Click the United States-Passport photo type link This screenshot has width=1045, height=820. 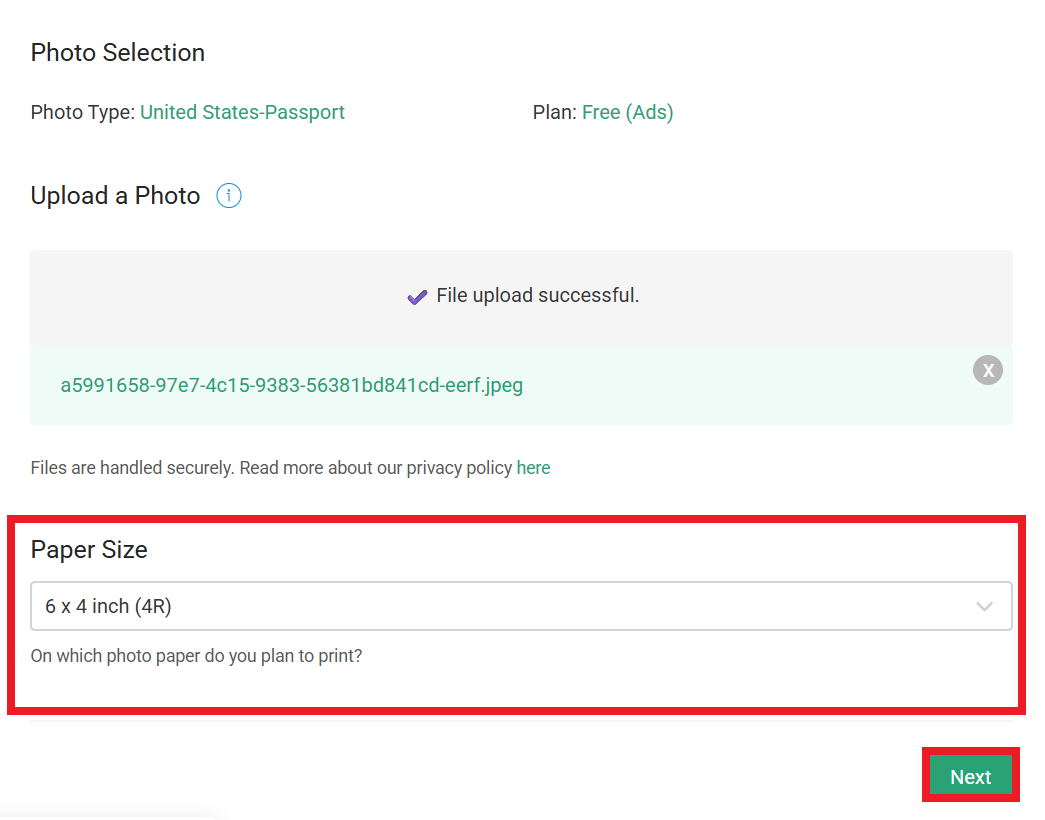coord(242,113)
